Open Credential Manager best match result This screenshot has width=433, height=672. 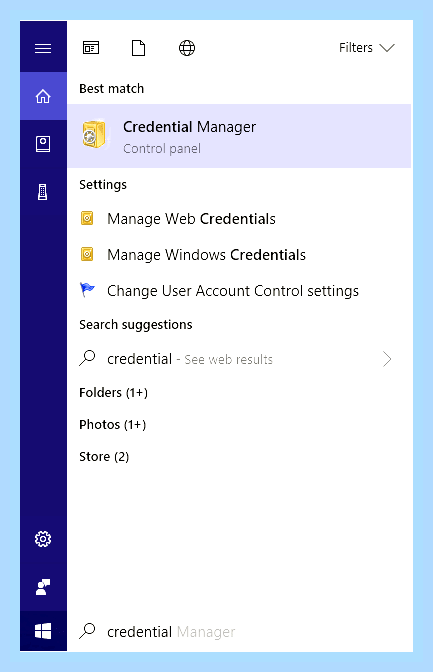239,136
